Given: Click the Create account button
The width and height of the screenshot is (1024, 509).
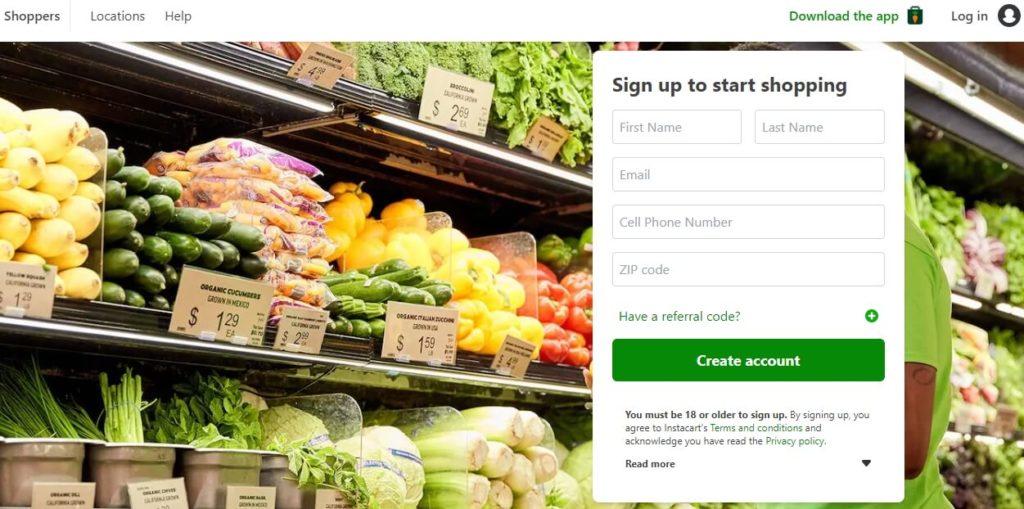Looking at the screenshot, I should (748, 360).
